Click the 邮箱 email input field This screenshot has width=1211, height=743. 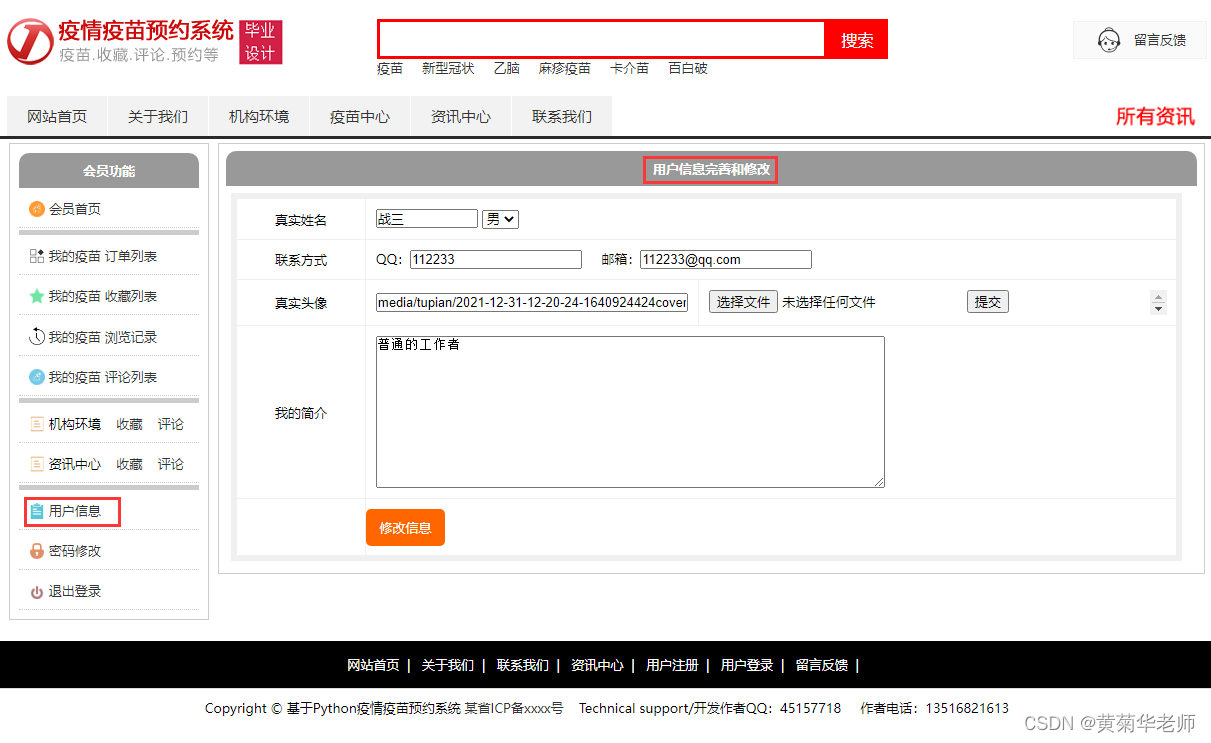tap(726, 260)
